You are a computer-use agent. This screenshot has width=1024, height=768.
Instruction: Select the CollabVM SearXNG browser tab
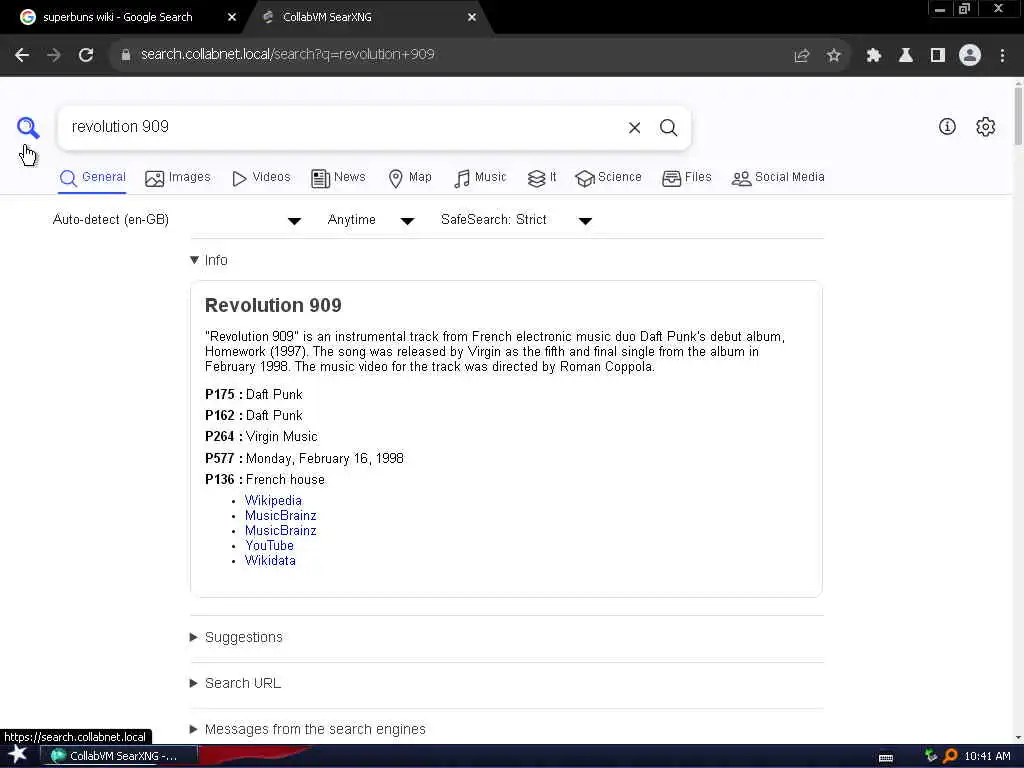(369, 18)
